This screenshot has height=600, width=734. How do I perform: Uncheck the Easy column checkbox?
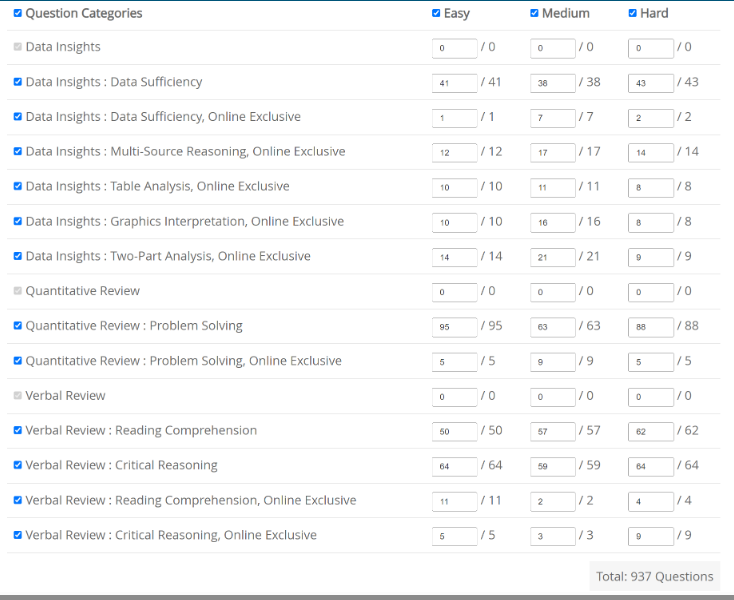point(436,14)
